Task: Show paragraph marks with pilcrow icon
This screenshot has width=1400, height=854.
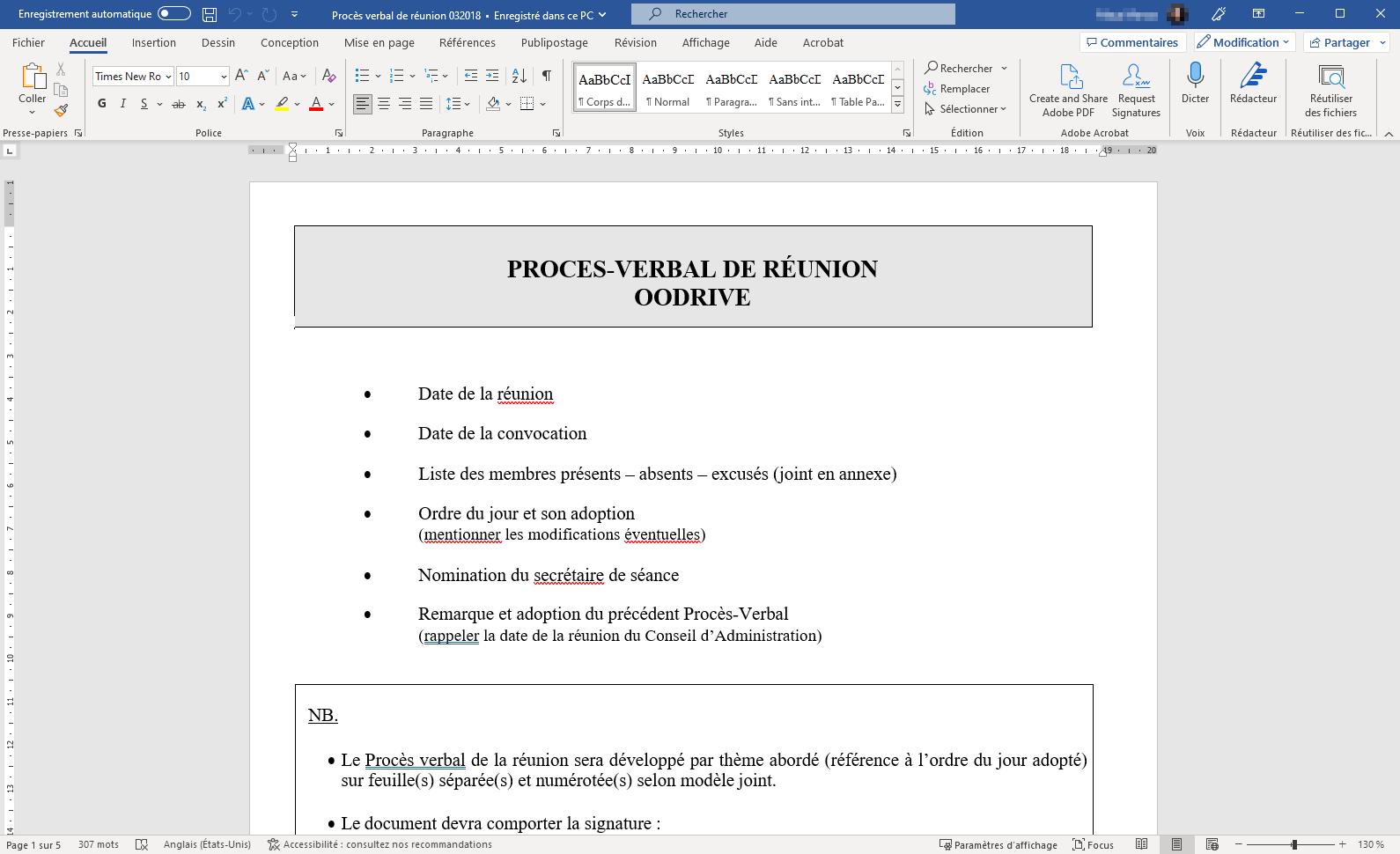Action: pos(547,76)
